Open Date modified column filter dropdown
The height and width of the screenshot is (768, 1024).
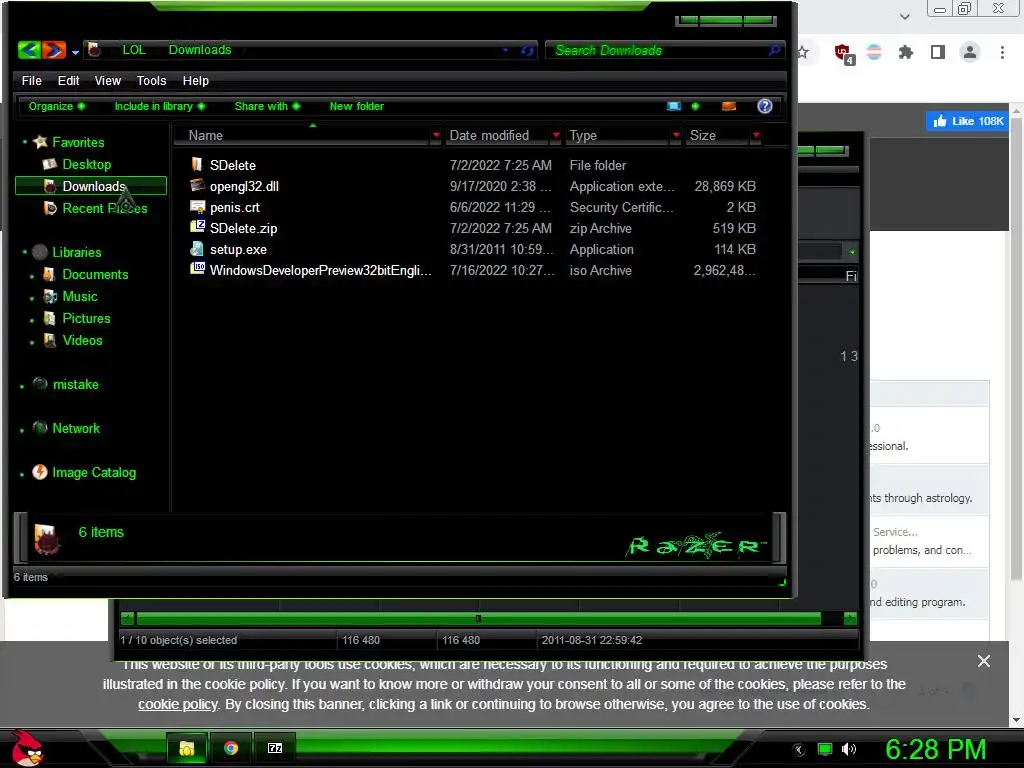[556, 135]
